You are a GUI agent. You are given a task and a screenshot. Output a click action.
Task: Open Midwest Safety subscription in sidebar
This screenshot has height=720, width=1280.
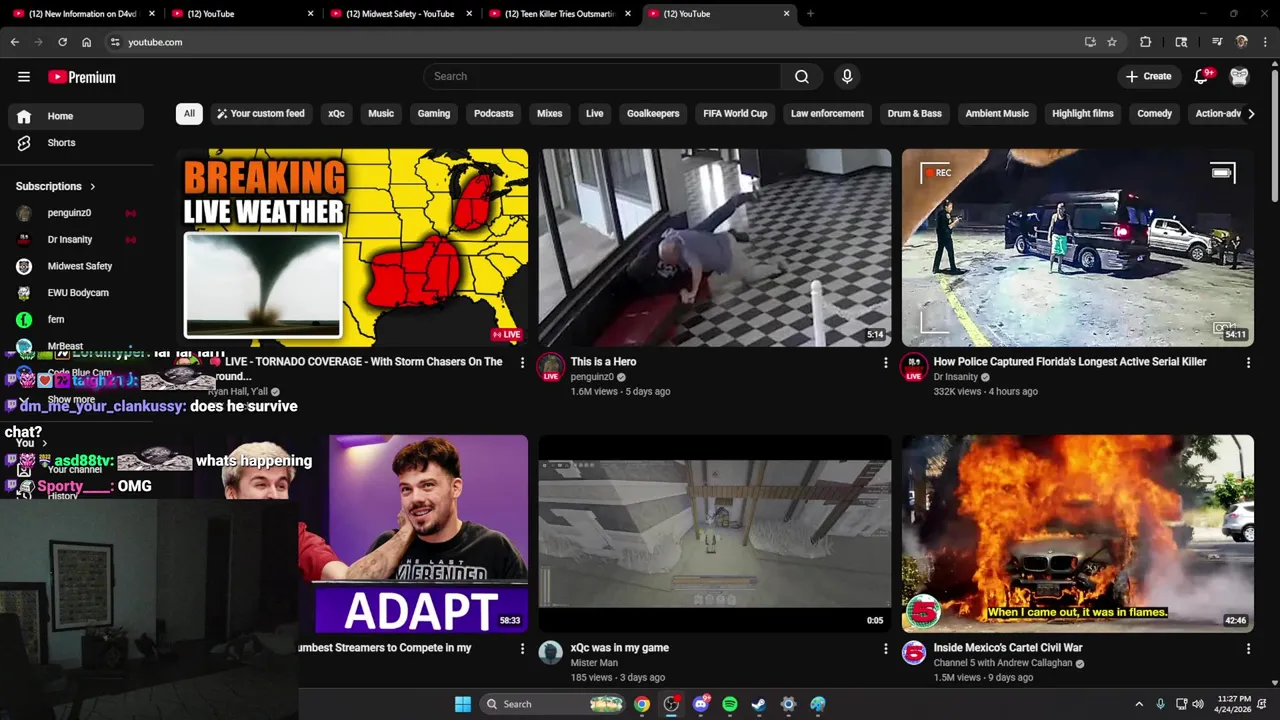point(76,266)
